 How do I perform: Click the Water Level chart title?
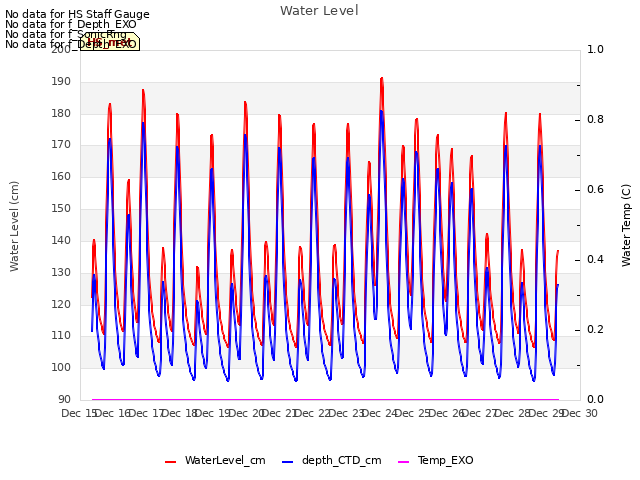click(x=319, y=10)
